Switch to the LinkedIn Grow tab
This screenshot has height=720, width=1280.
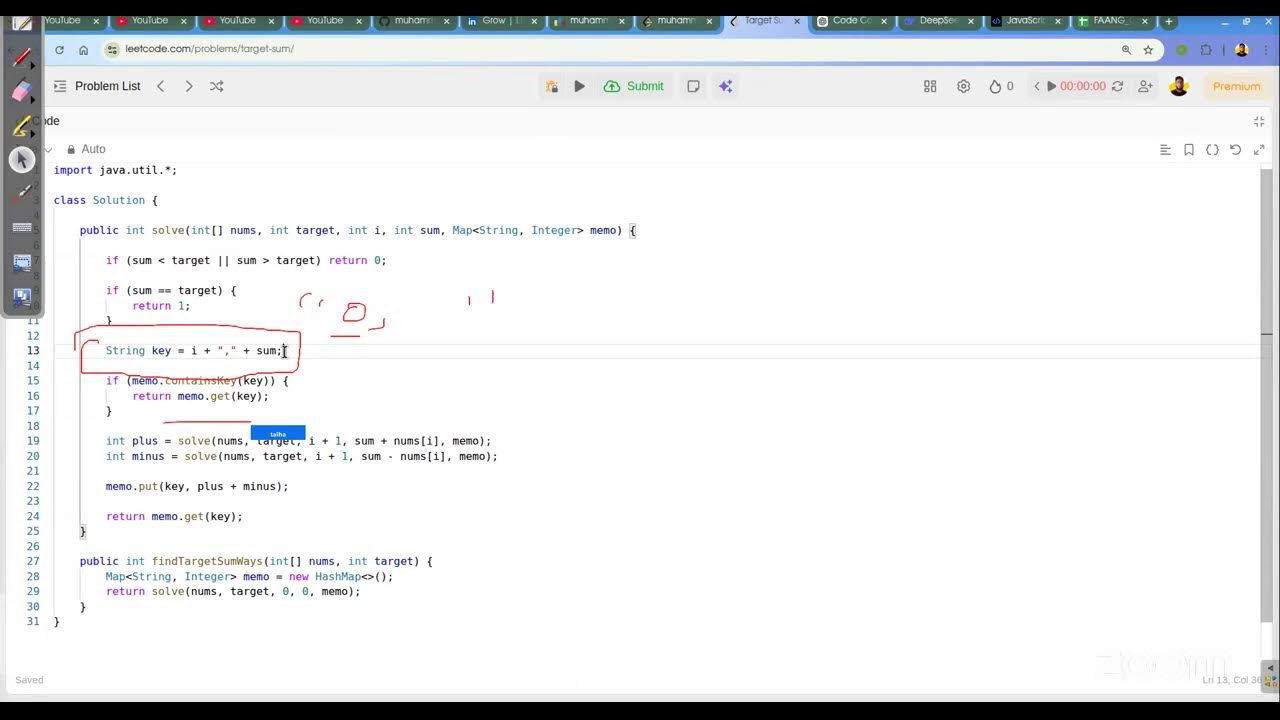coord(501,20)
